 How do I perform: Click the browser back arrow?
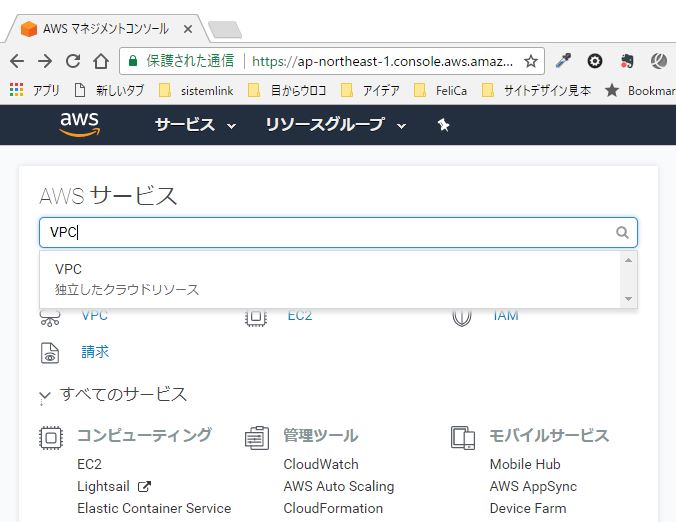tap(17, 61)
